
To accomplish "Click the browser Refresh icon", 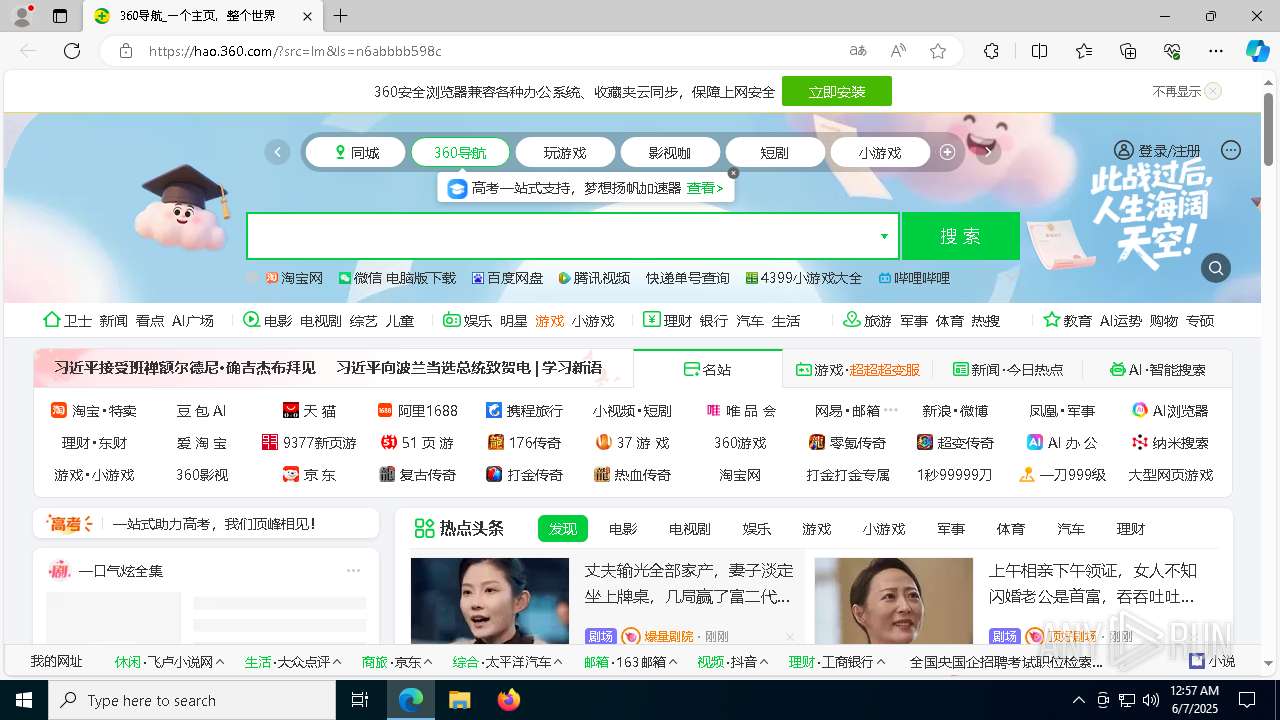I will (72, 51).
